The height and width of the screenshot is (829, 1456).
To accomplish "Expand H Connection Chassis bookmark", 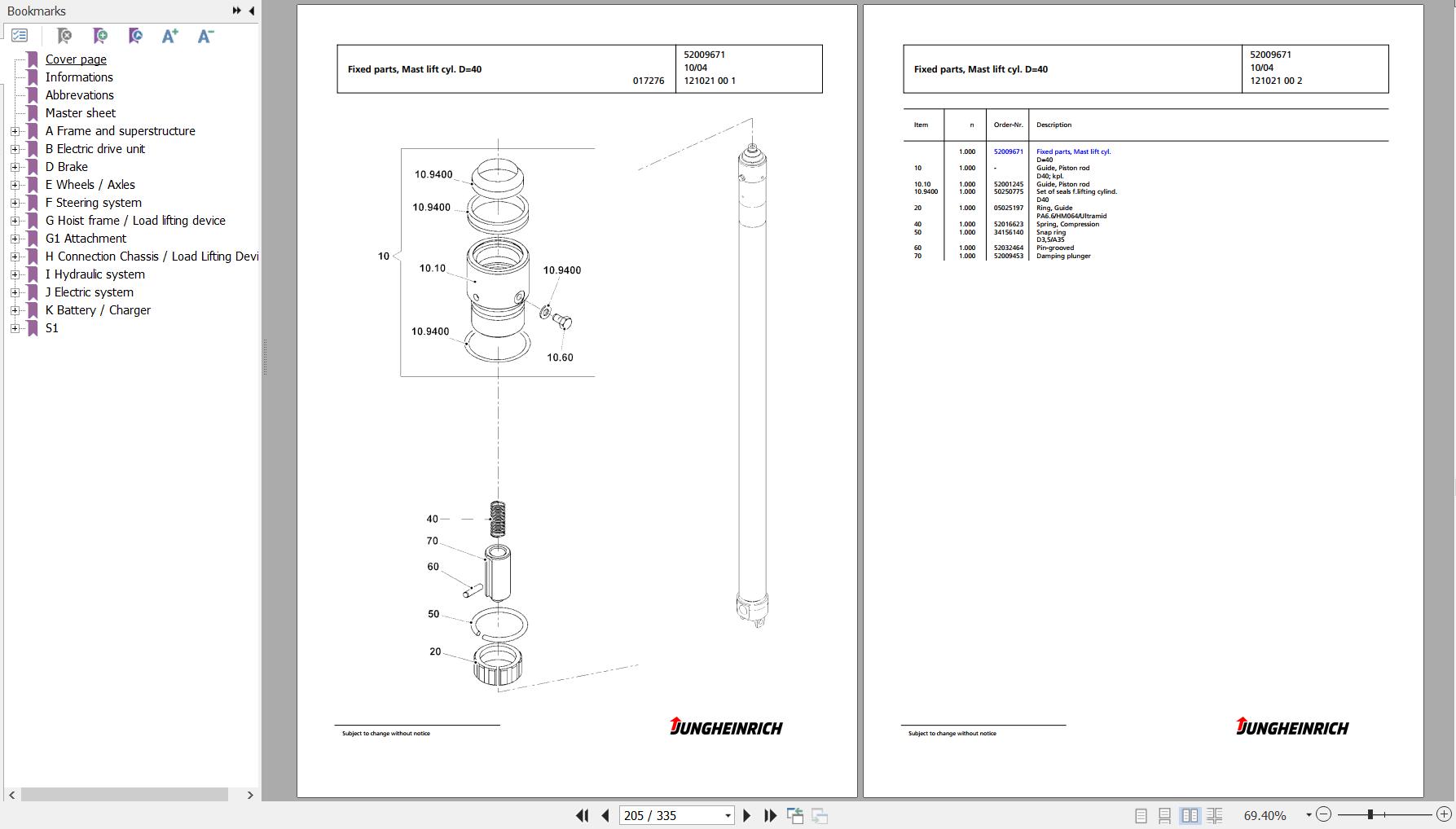I will pos(15,257).
